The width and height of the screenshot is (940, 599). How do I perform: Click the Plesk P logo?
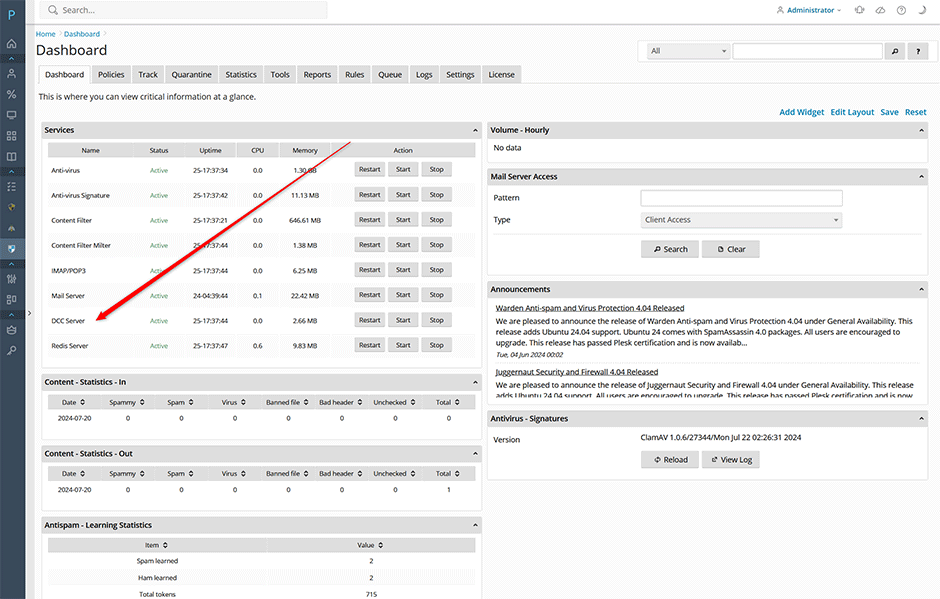tap(11, 15)
